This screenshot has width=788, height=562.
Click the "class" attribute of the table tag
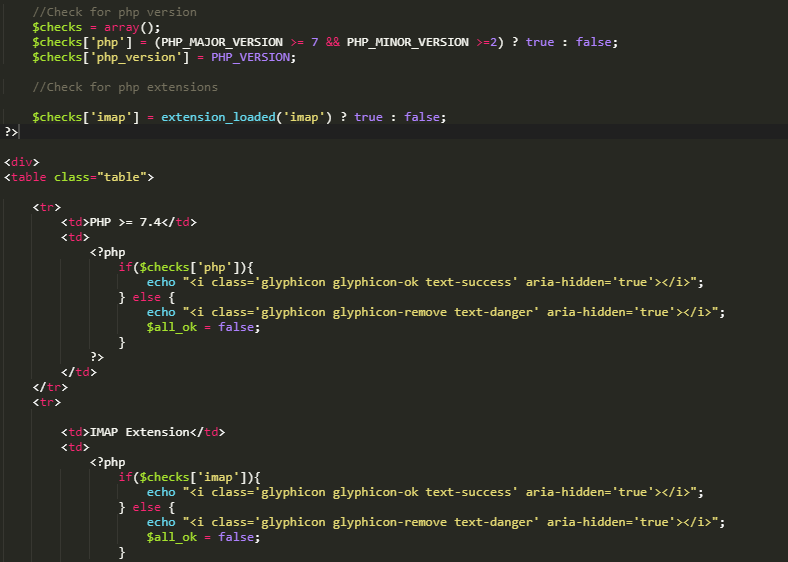click(71, 177)
